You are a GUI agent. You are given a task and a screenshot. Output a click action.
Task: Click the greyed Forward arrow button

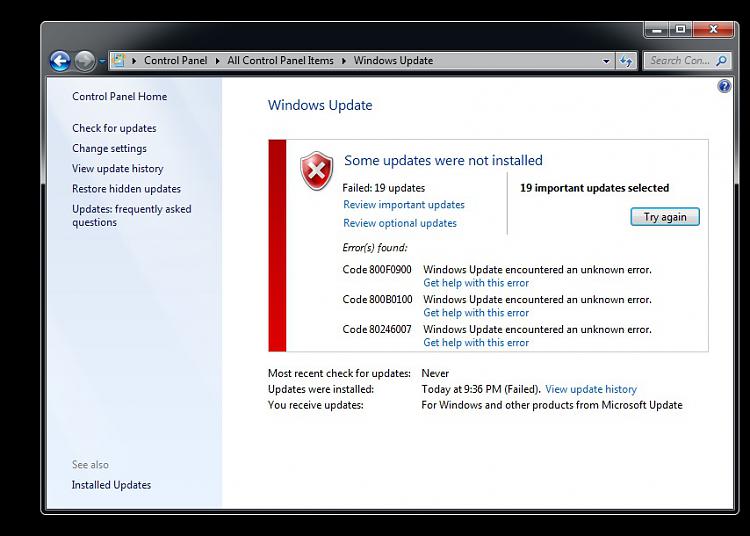85,61
